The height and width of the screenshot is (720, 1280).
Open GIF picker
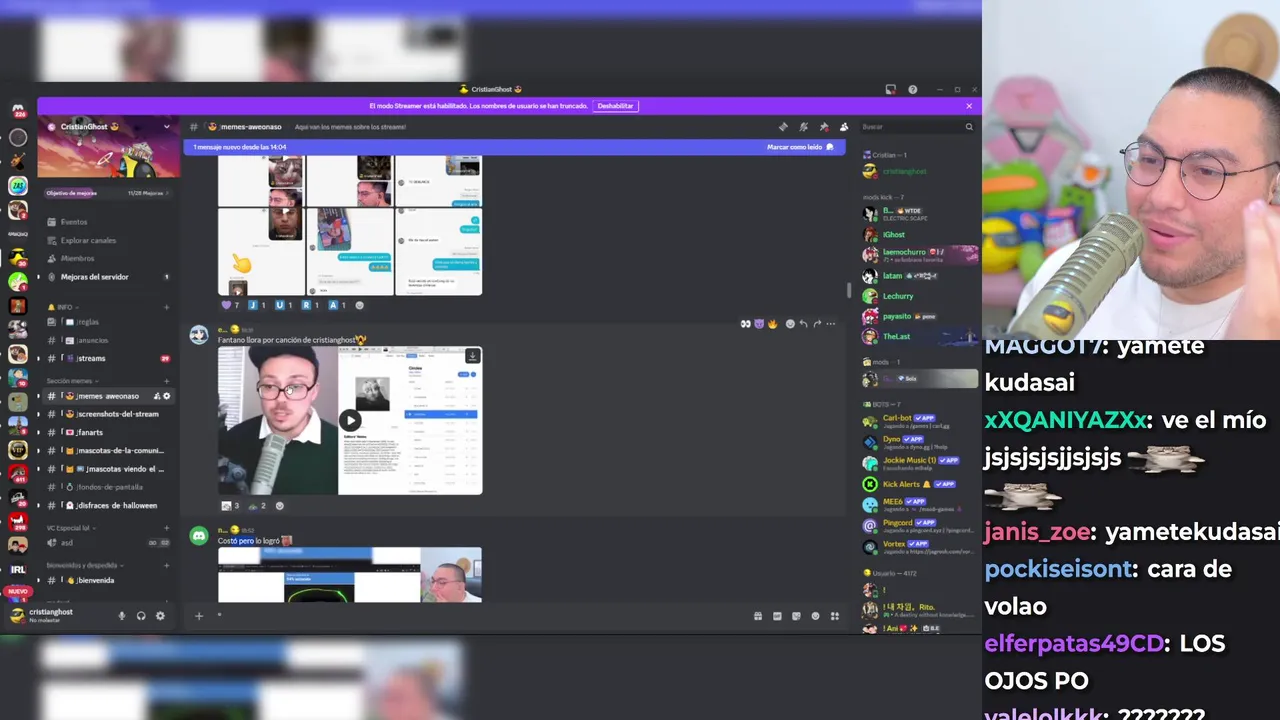tap(777, 616)
